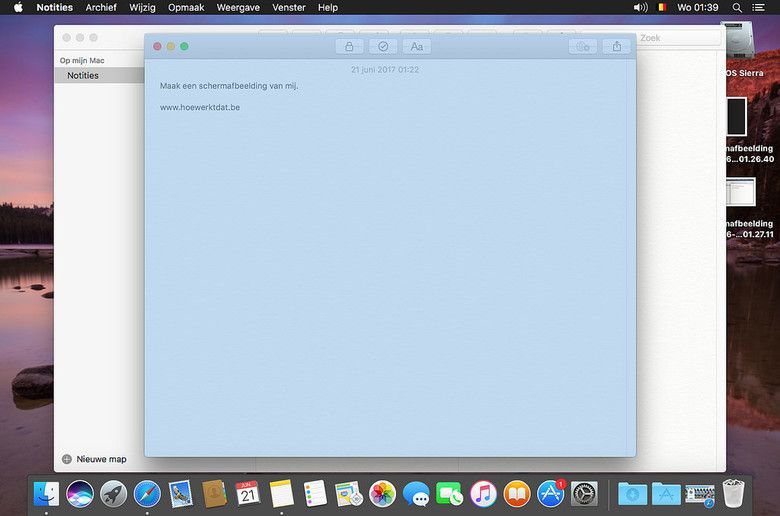Select the Notities folder in the sidebar
This screenshot has height=516, width=780.
pyautogui.click(x=99, y=76)
